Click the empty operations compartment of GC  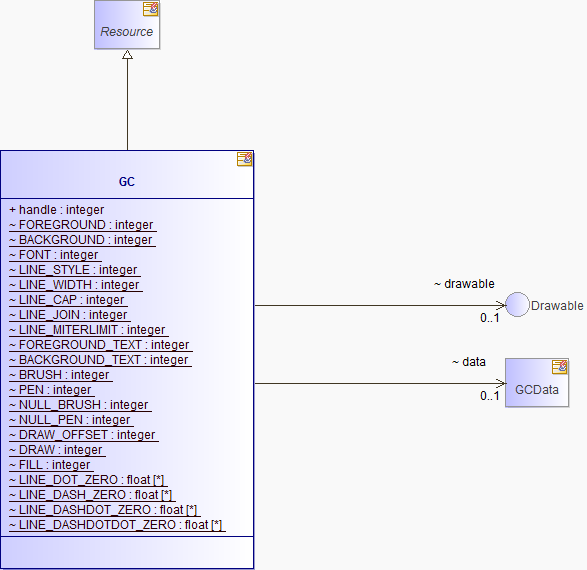[x=127, y=552]
